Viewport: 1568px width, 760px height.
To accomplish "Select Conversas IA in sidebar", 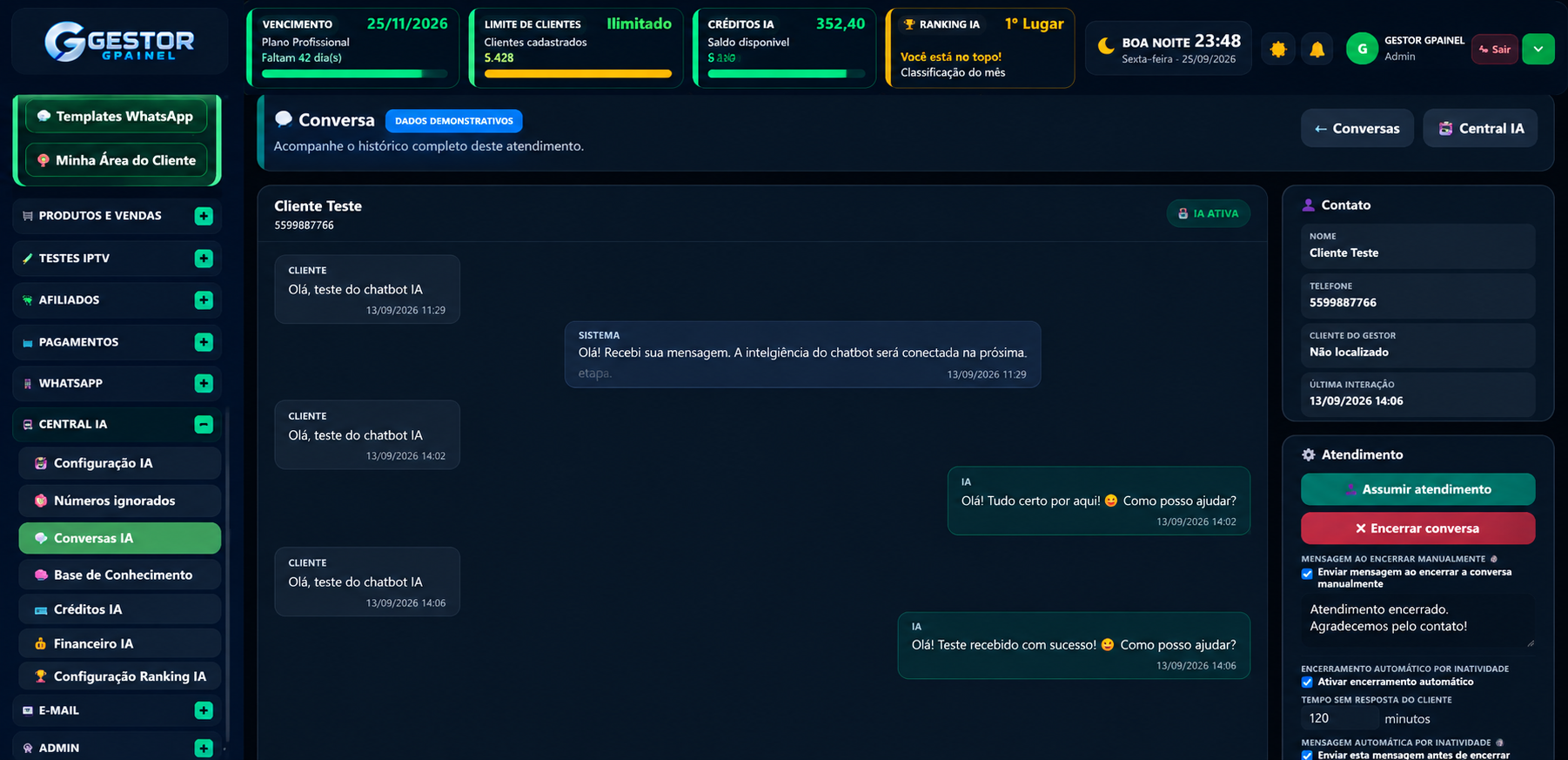I will (x=119, y=538).
